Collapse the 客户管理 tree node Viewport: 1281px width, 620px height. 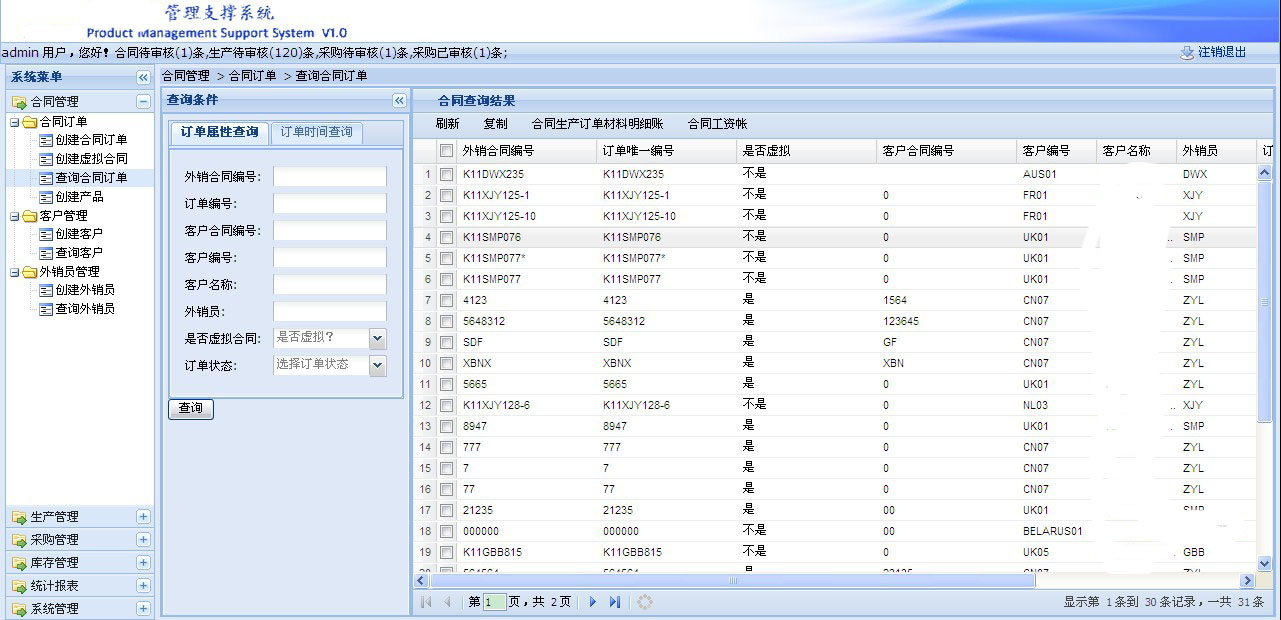coord(14,216)
